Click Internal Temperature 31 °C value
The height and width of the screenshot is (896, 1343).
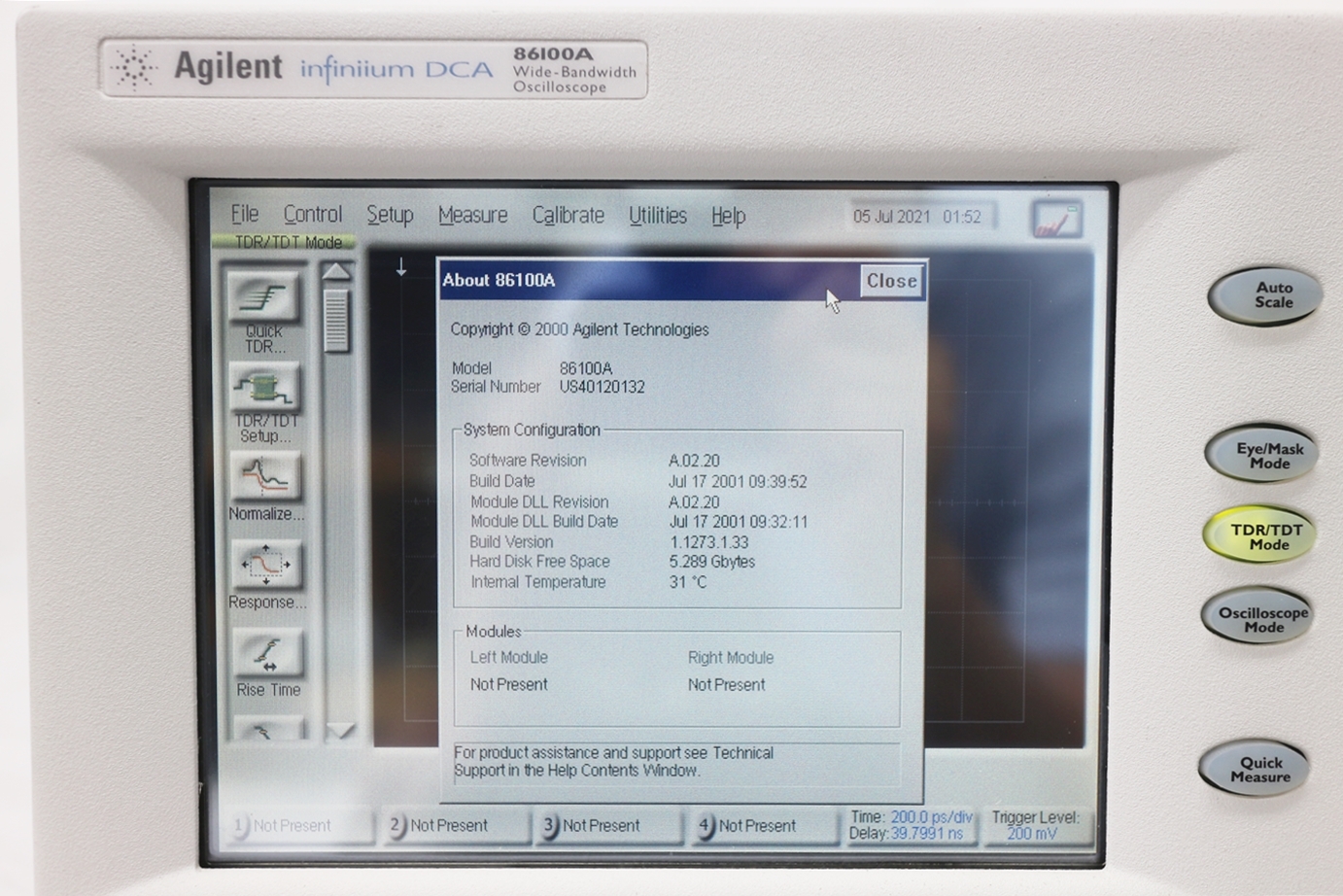click(x=687, y=582)
